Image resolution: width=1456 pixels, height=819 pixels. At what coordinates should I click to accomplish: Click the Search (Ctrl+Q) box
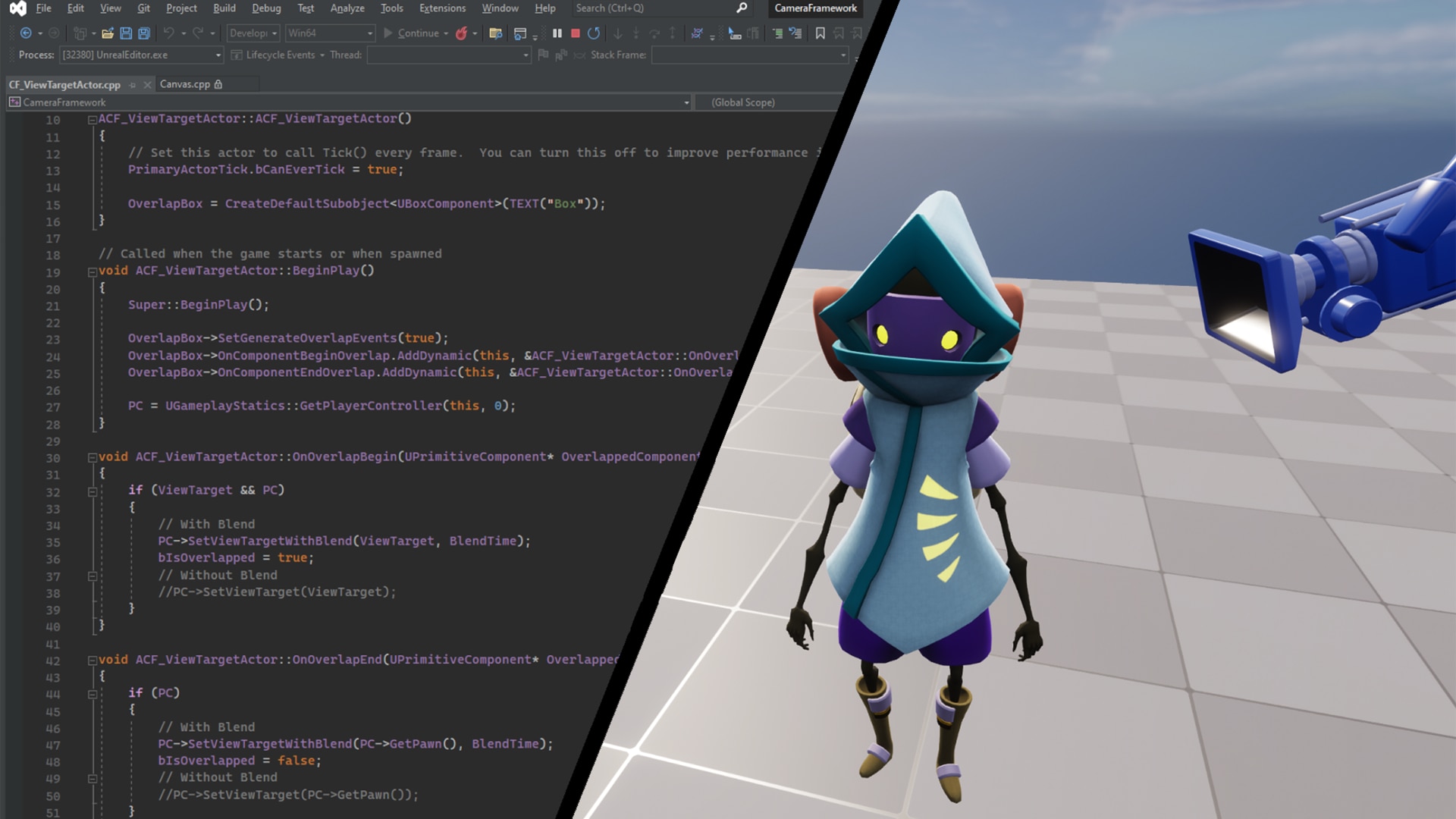[652, 8]
